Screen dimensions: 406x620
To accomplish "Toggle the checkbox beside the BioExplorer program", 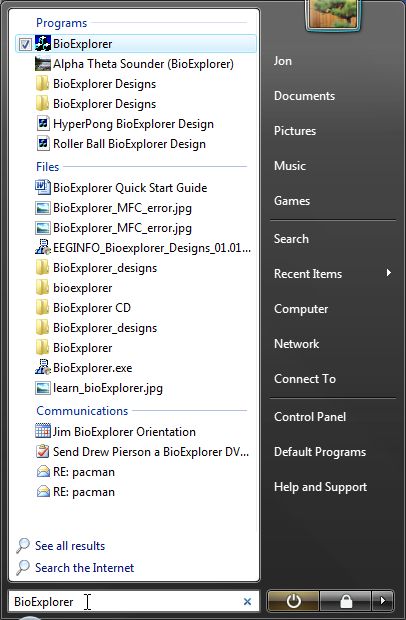I will pyautogui.click(x=25, y=44).
